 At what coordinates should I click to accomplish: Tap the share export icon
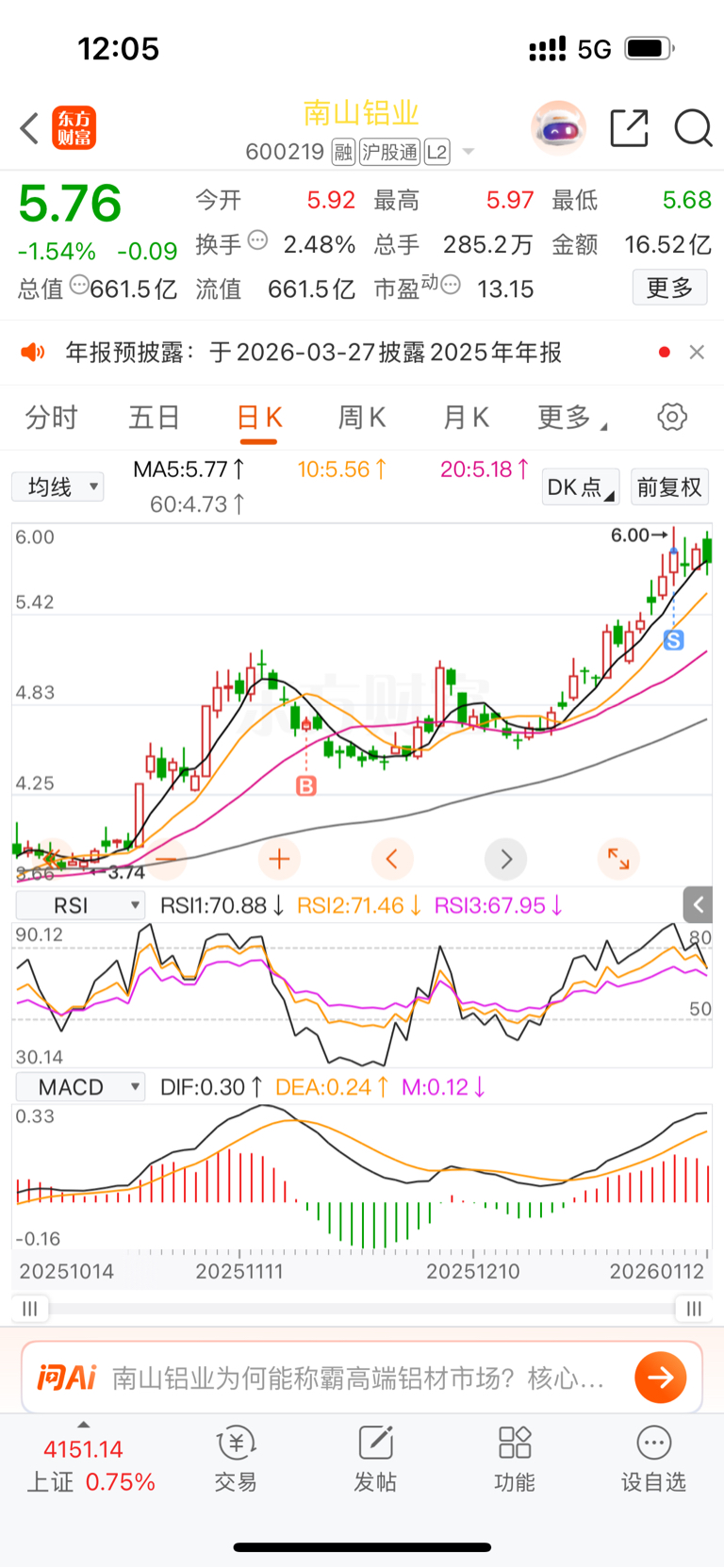pyautogui.click(x=629, y=127)
